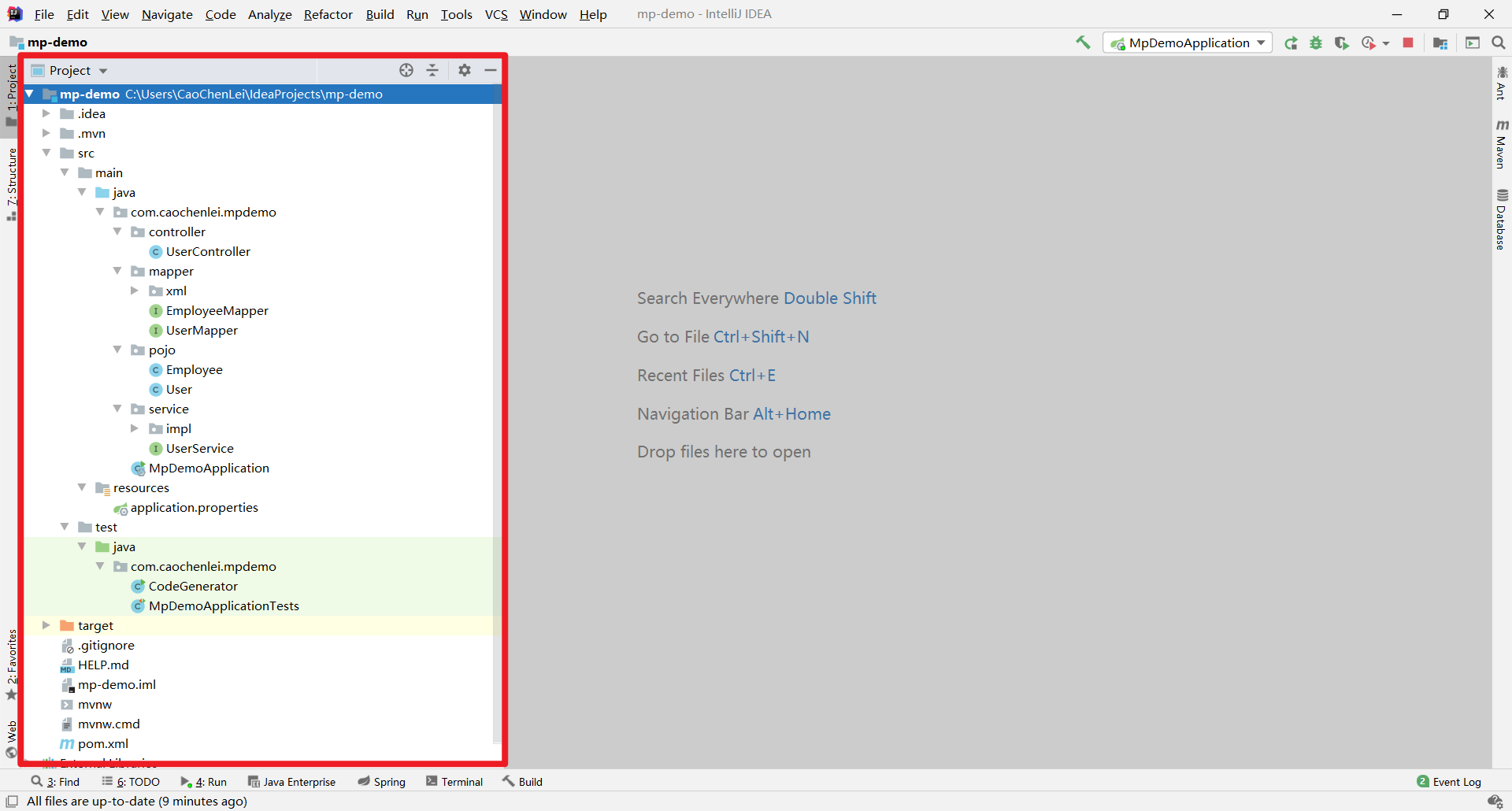
Task: Open the Event Log
Action: [1449, 782]
